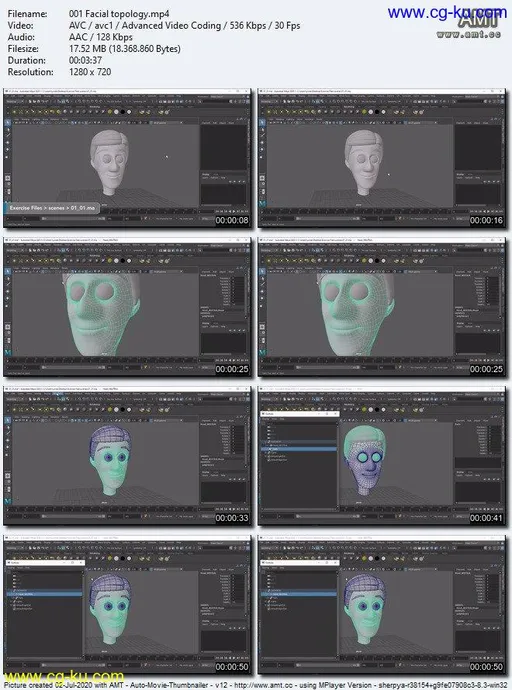This screenshot has height=690, width=512.
Task: Open the video frame stamped 00:00:41
Action: (382, 456)
